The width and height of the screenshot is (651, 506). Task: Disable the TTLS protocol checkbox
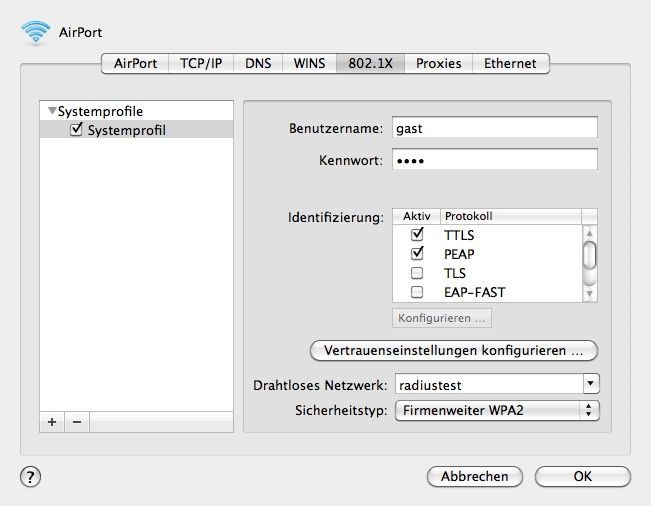417,235
